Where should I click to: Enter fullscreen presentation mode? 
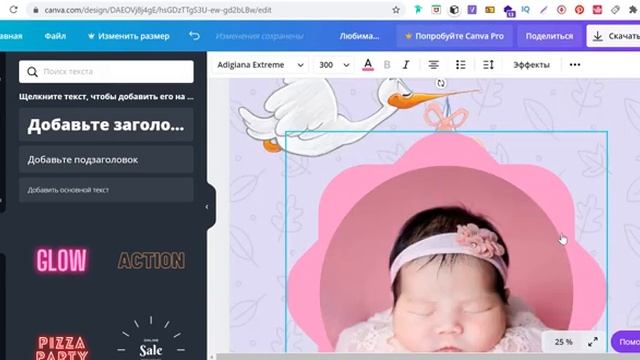tap(593, 342)
